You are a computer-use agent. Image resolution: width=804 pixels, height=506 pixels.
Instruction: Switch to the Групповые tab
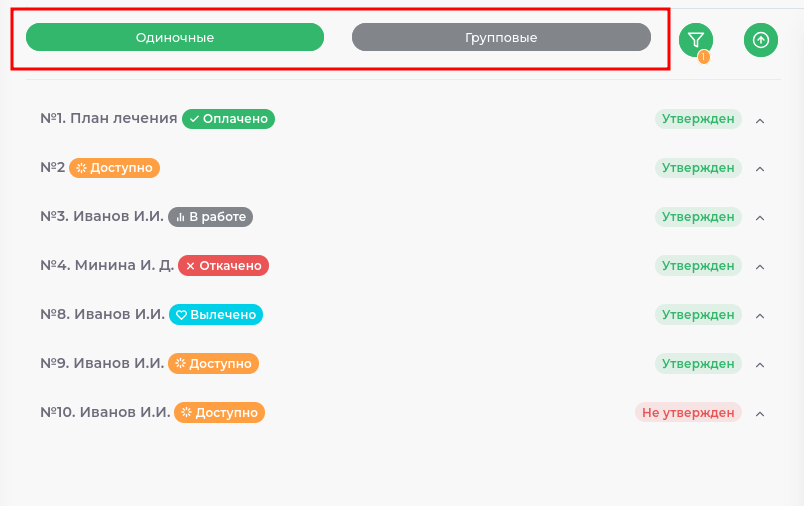501,38
